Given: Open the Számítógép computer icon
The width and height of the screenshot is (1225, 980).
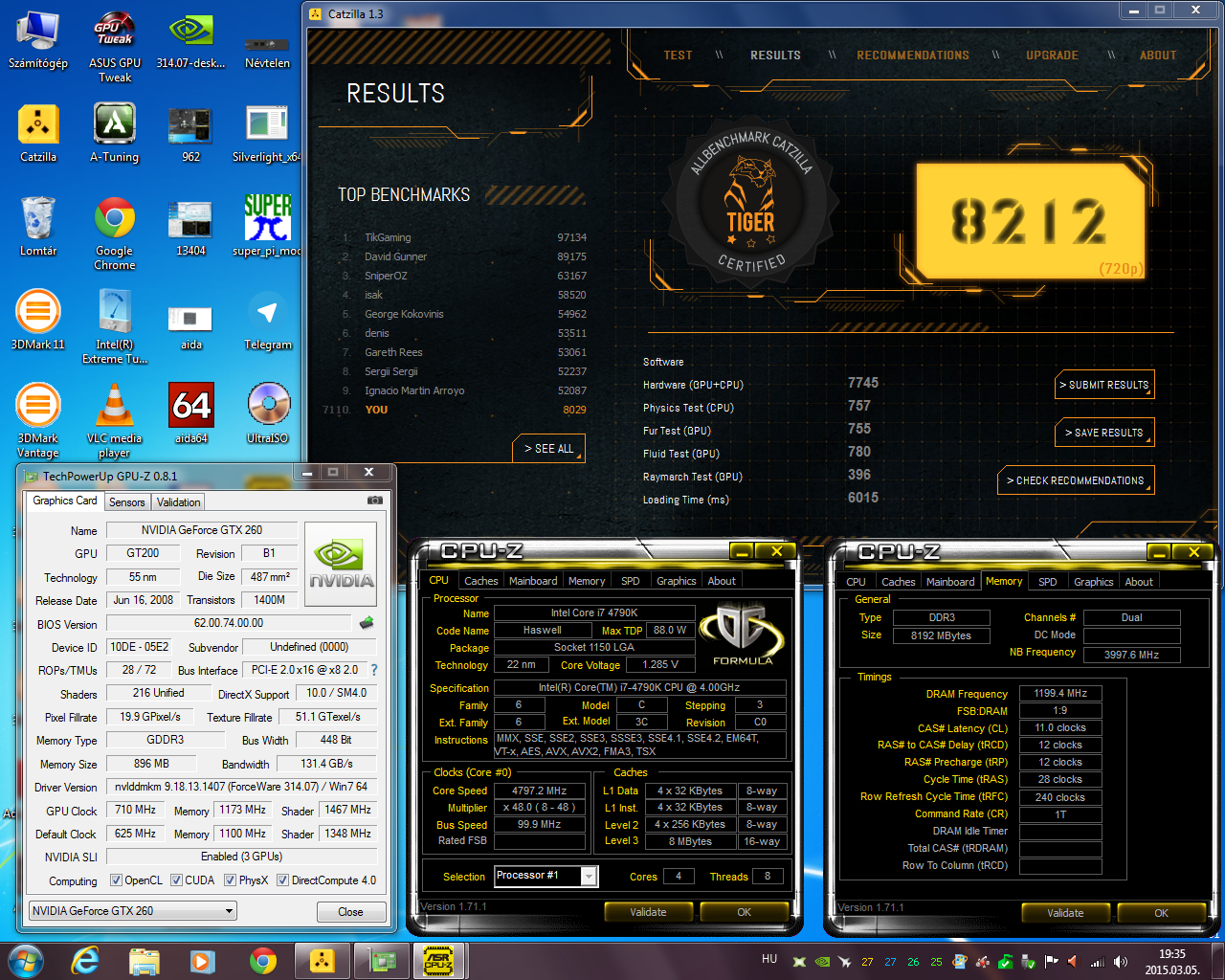Looking at the screenshot, I should [38, 39].
